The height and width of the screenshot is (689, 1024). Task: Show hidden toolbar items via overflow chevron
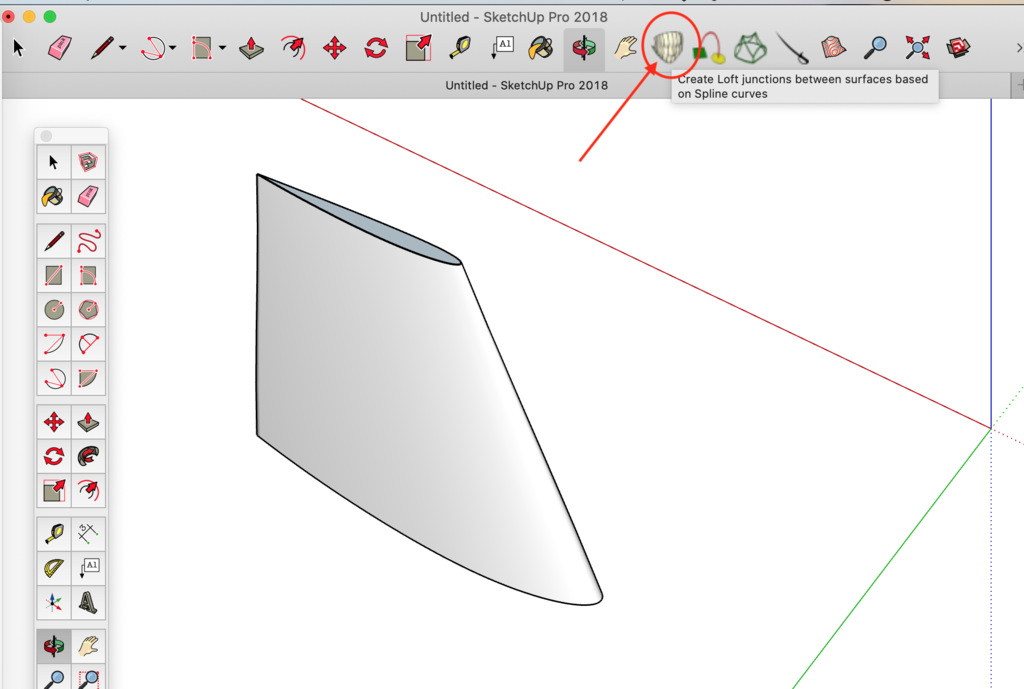click(x=1018, y=48)
